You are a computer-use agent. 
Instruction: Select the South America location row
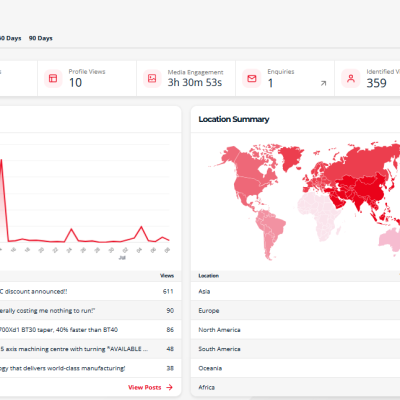click(x=295, y=349)
